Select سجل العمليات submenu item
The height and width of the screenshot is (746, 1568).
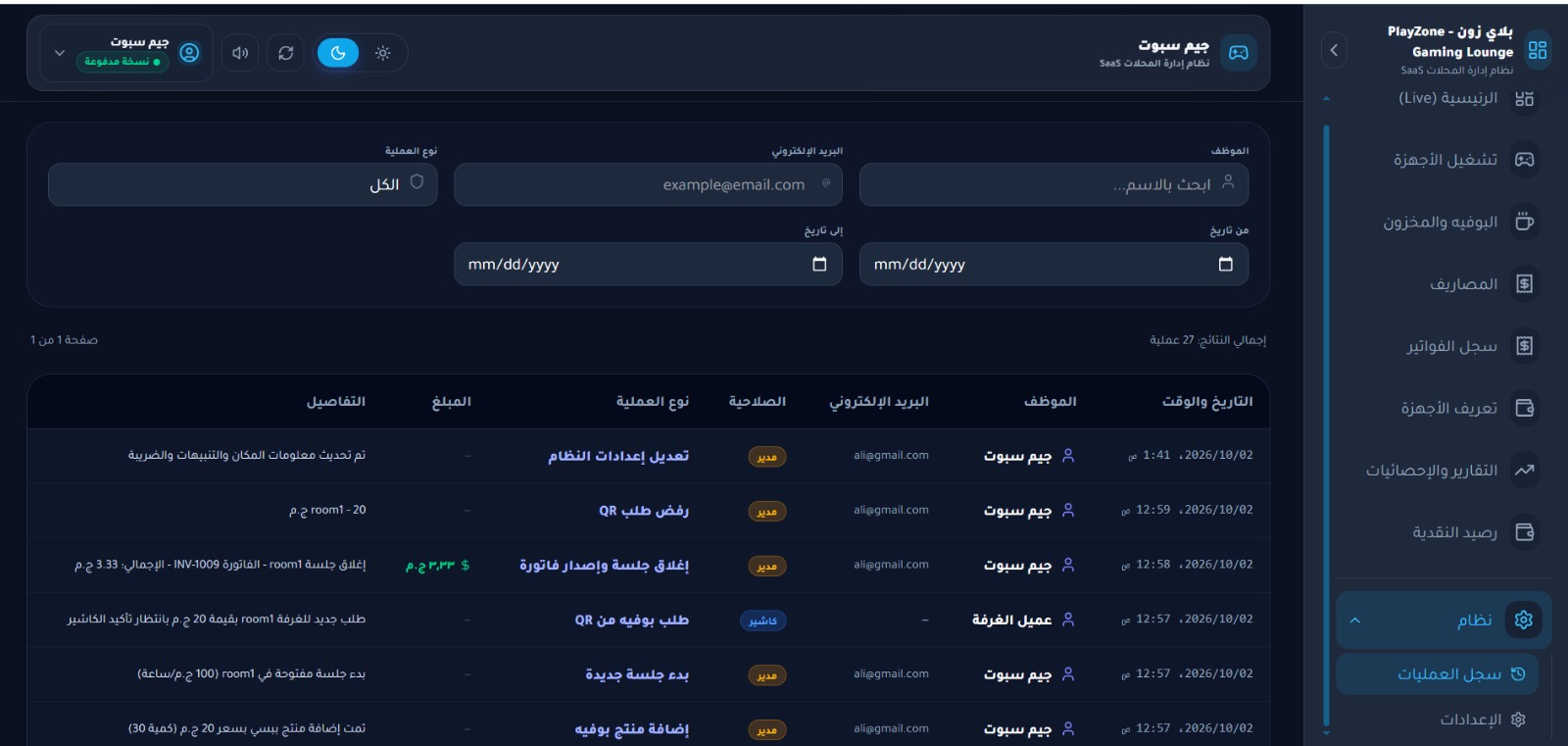[x=1437, y=673]
